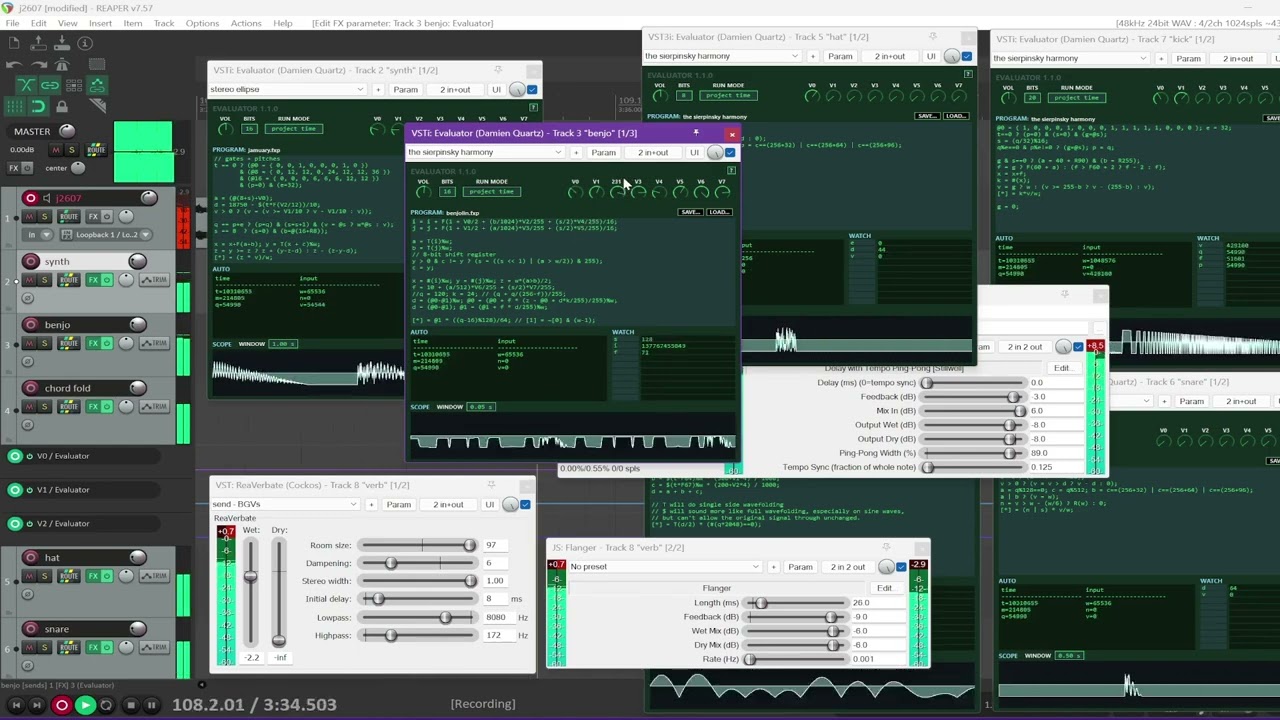Toggle bypass checkbox in ReaVerbate window
The image size is (1280, 720).
pos(525,504)
